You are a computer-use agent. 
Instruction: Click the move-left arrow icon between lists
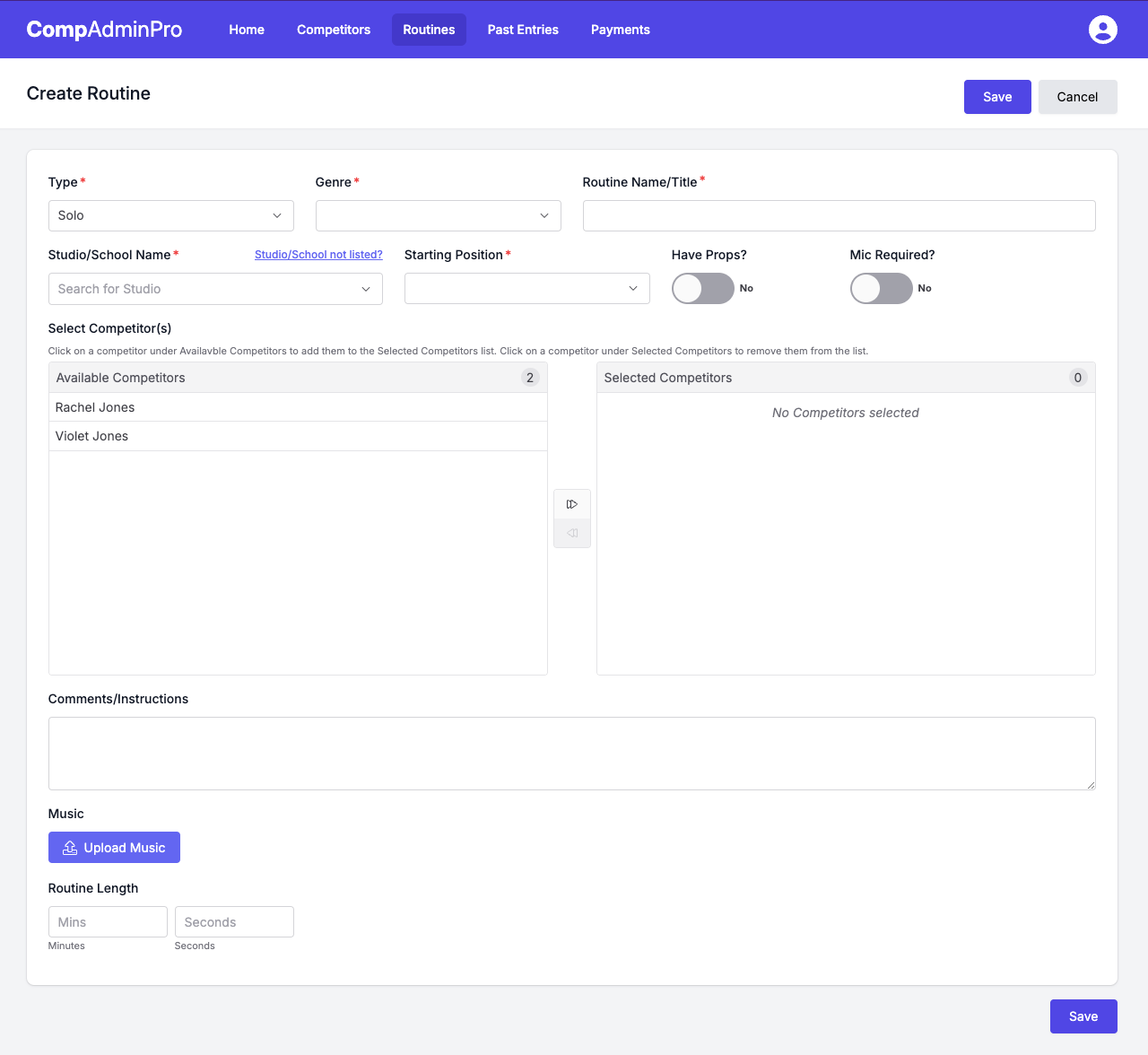pyautogui.click(x=572, y=533)
